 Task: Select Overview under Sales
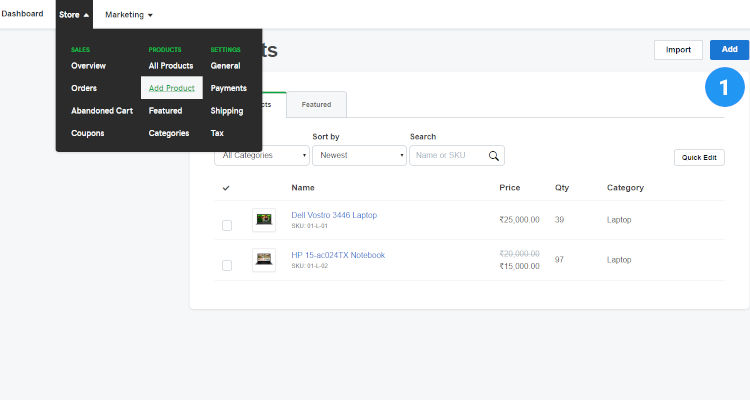[x=88, y=66]
